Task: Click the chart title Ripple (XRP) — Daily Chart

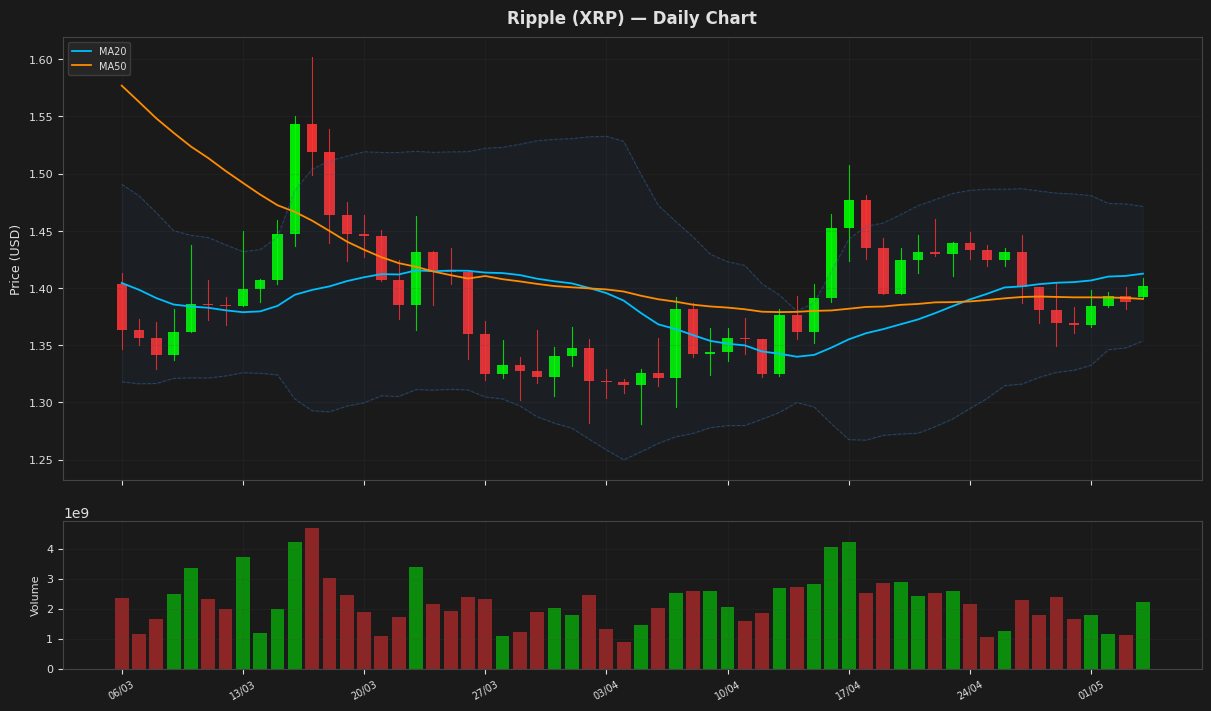Action: tap(631, 19)
